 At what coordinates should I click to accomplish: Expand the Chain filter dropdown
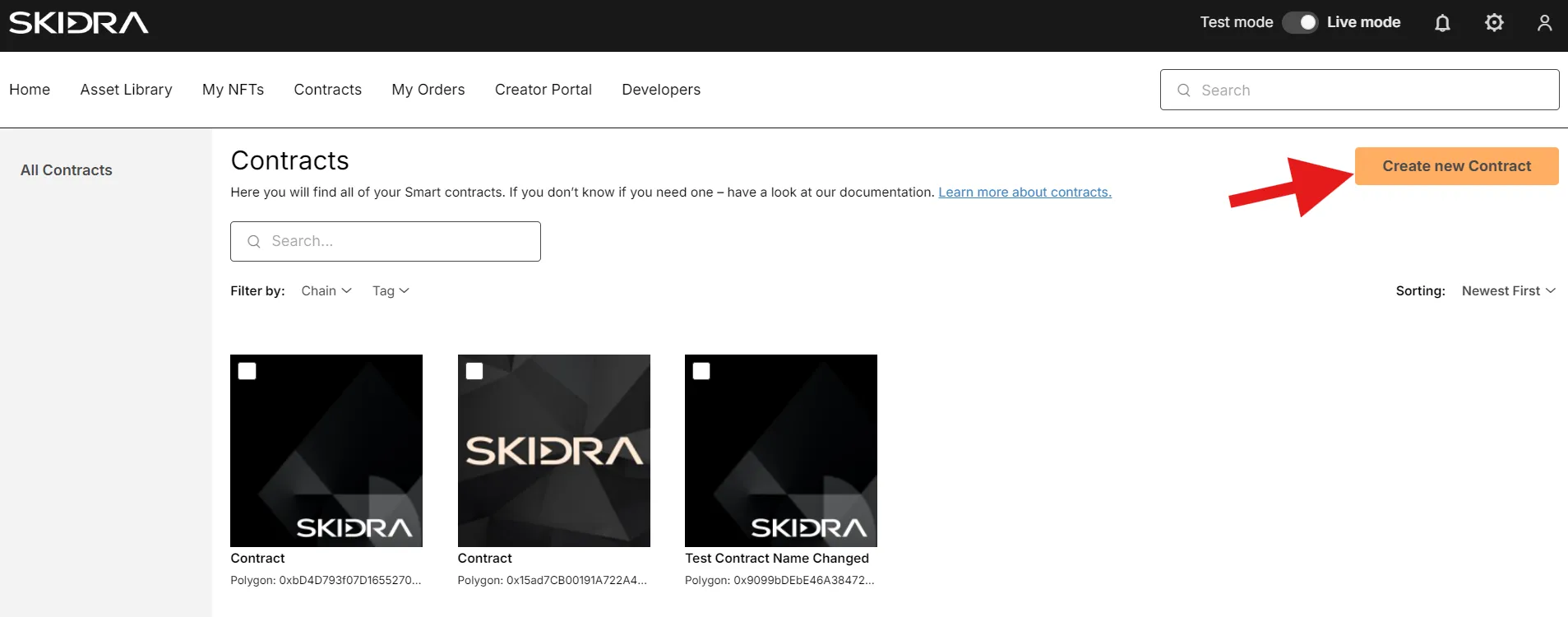tap(326, 291)
